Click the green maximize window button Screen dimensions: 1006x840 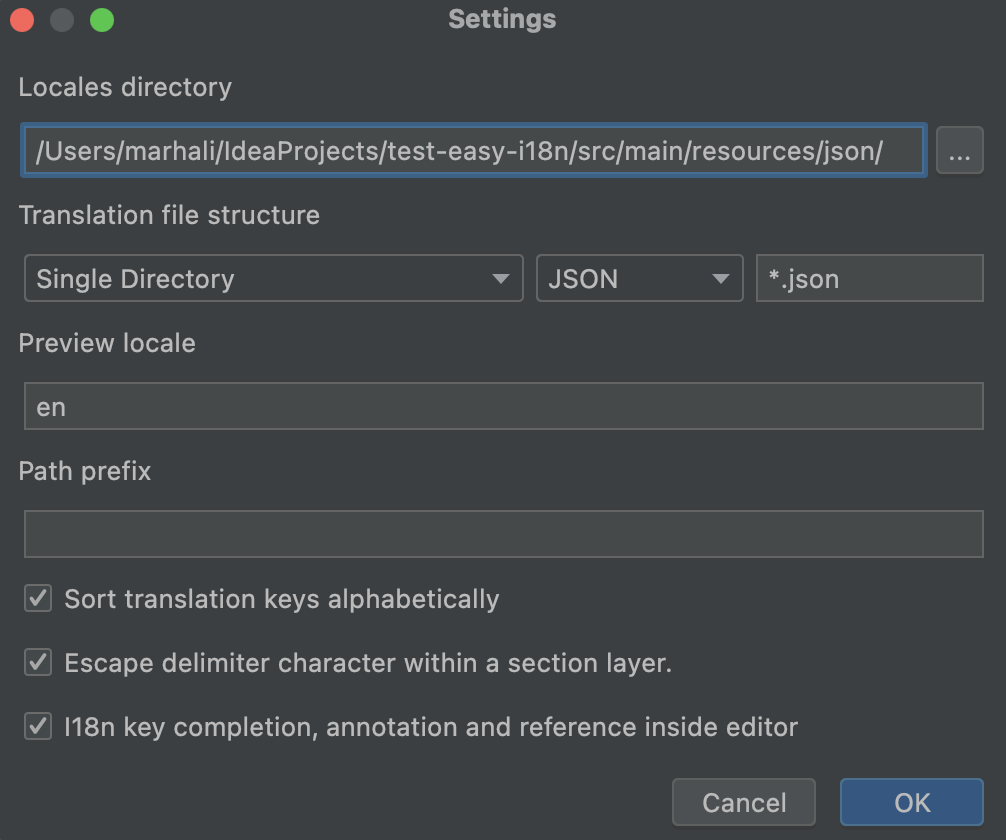coord(101,20)
